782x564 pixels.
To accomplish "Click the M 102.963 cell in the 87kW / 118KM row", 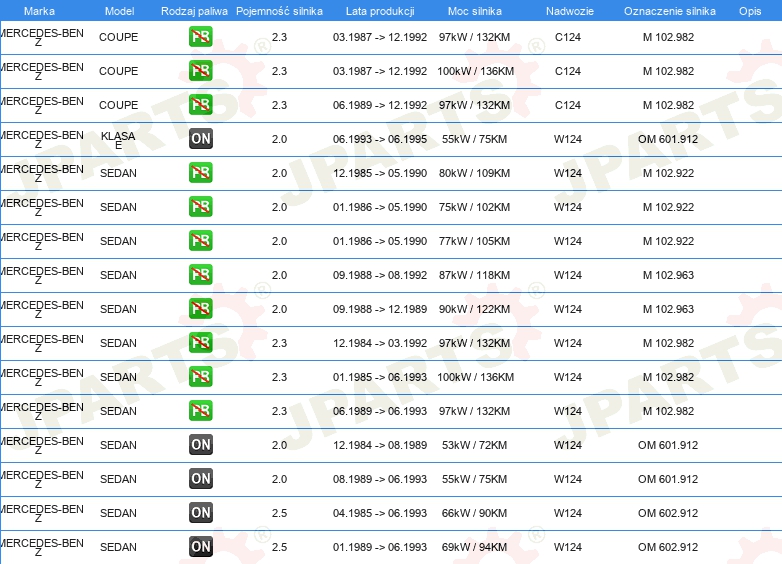I will click(x=668, y=275).
